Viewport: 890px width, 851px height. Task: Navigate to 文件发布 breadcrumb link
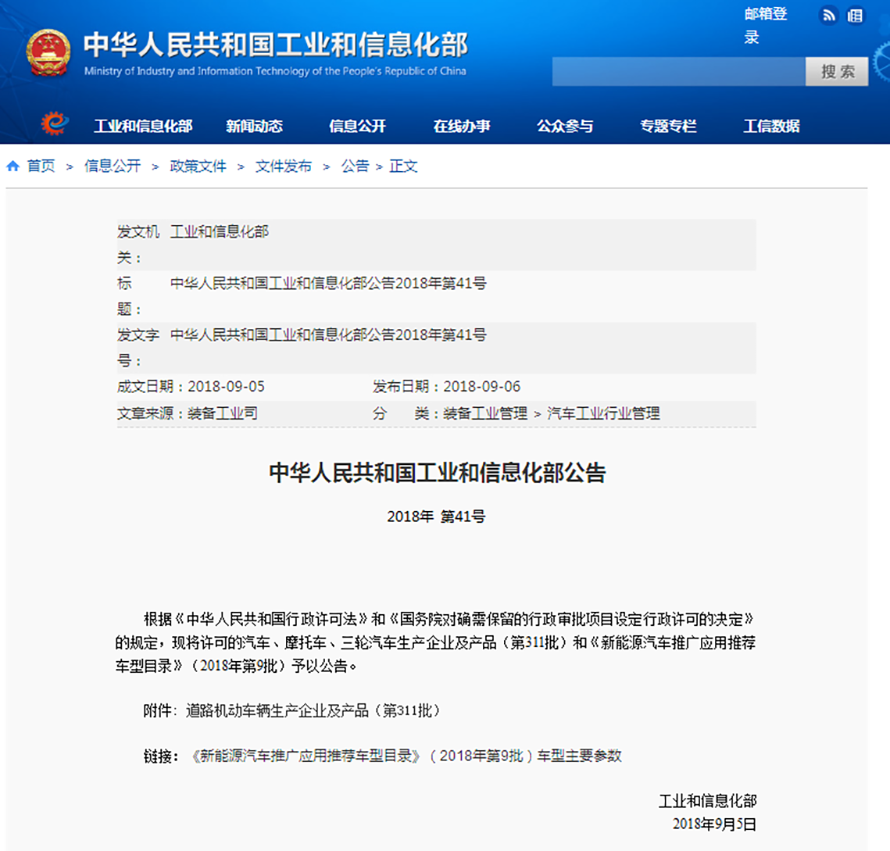(x=283, y=166)
